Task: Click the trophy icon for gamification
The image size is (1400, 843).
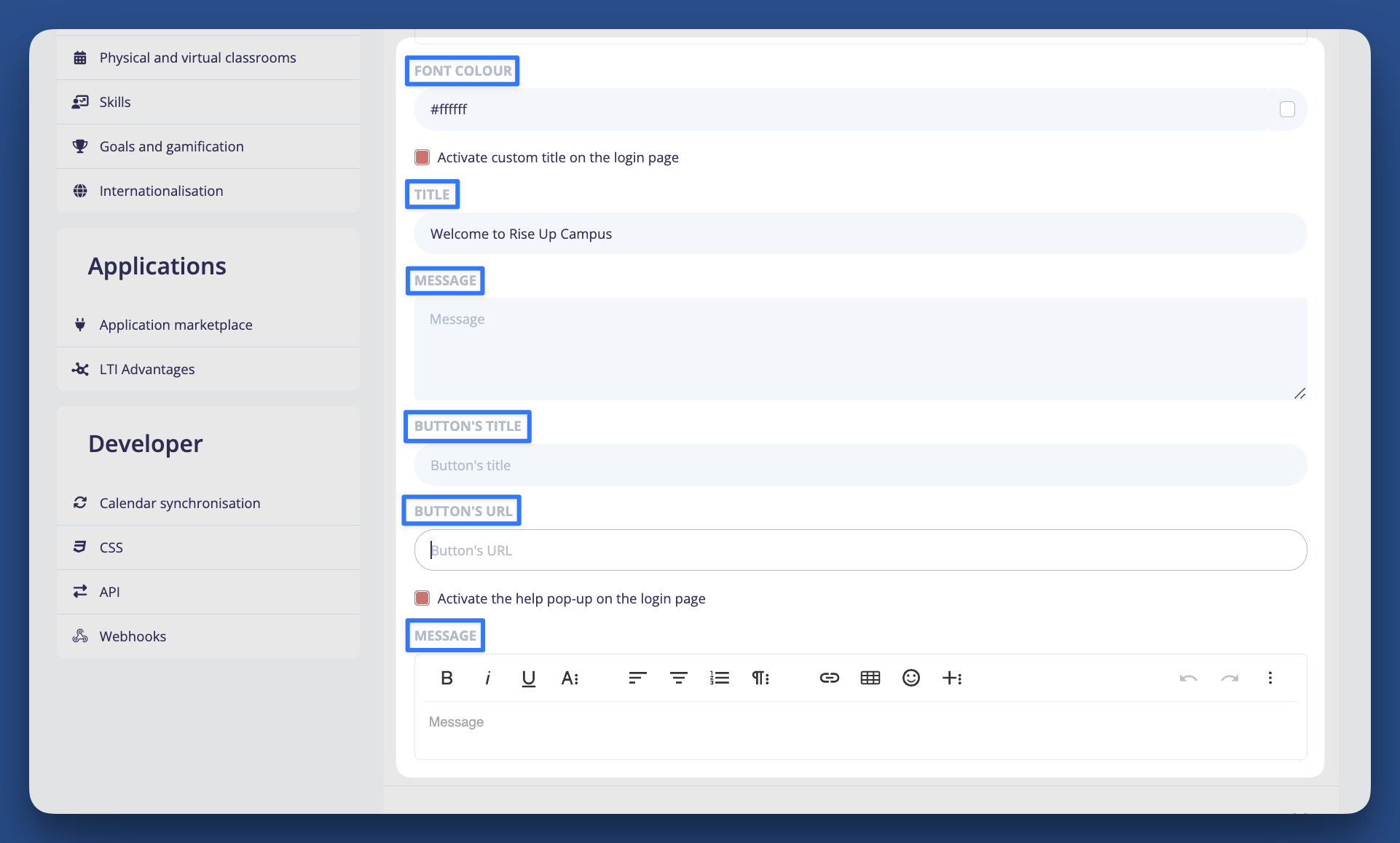Action: 80,146
